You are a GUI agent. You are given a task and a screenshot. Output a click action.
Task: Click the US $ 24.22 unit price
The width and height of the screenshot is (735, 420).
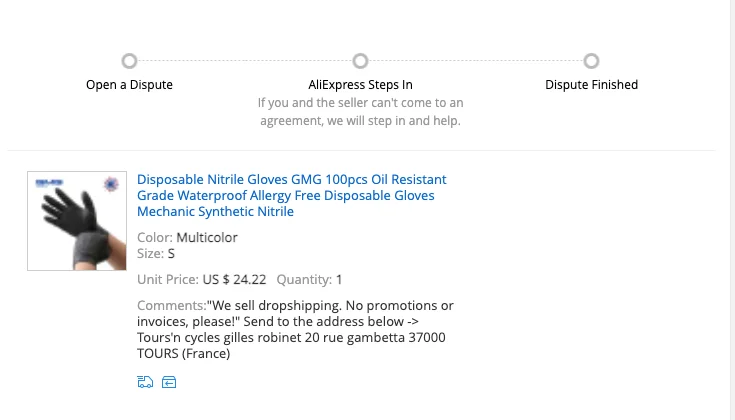click(x=233, y=280)
